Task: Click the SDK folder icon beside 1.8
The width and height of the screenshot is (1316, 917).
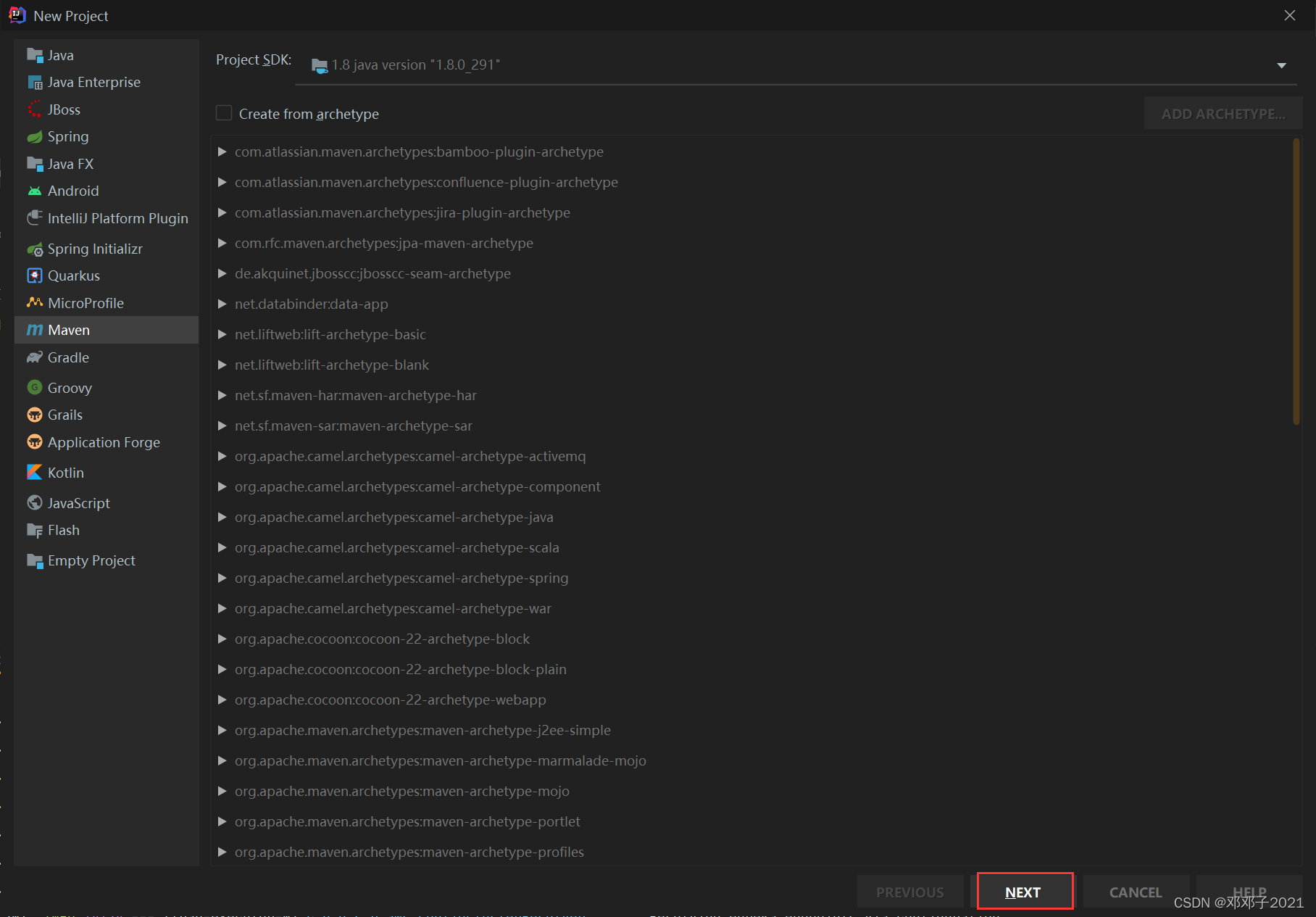Action: click(320, 66)
